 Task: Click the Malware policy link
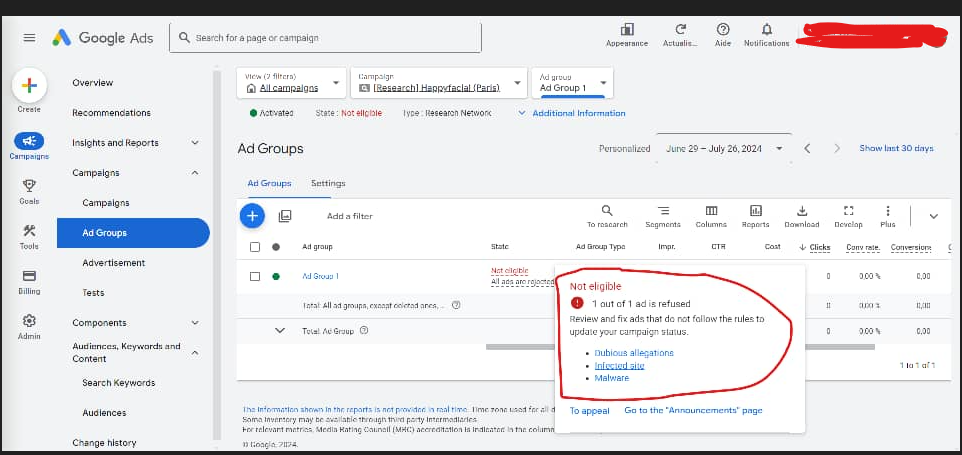coord(612,378)
